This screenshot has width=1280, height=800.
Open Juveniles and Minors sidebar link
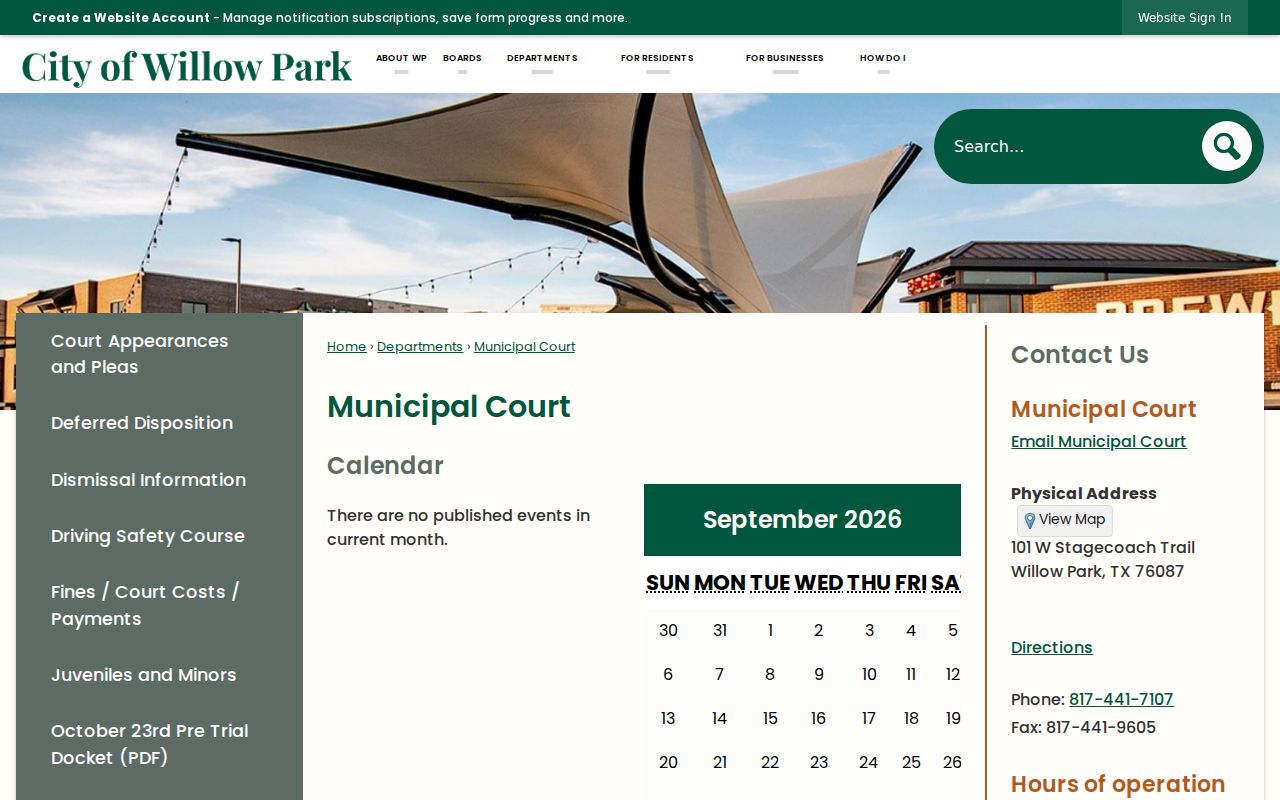pos(144,675)
